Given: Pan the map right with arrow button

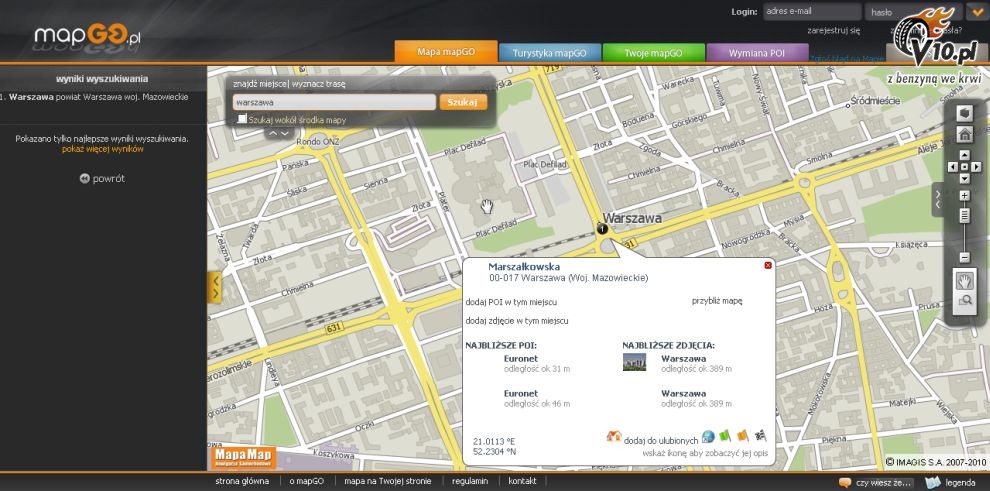Looking at the screenshot, I should tap(976, 167).
